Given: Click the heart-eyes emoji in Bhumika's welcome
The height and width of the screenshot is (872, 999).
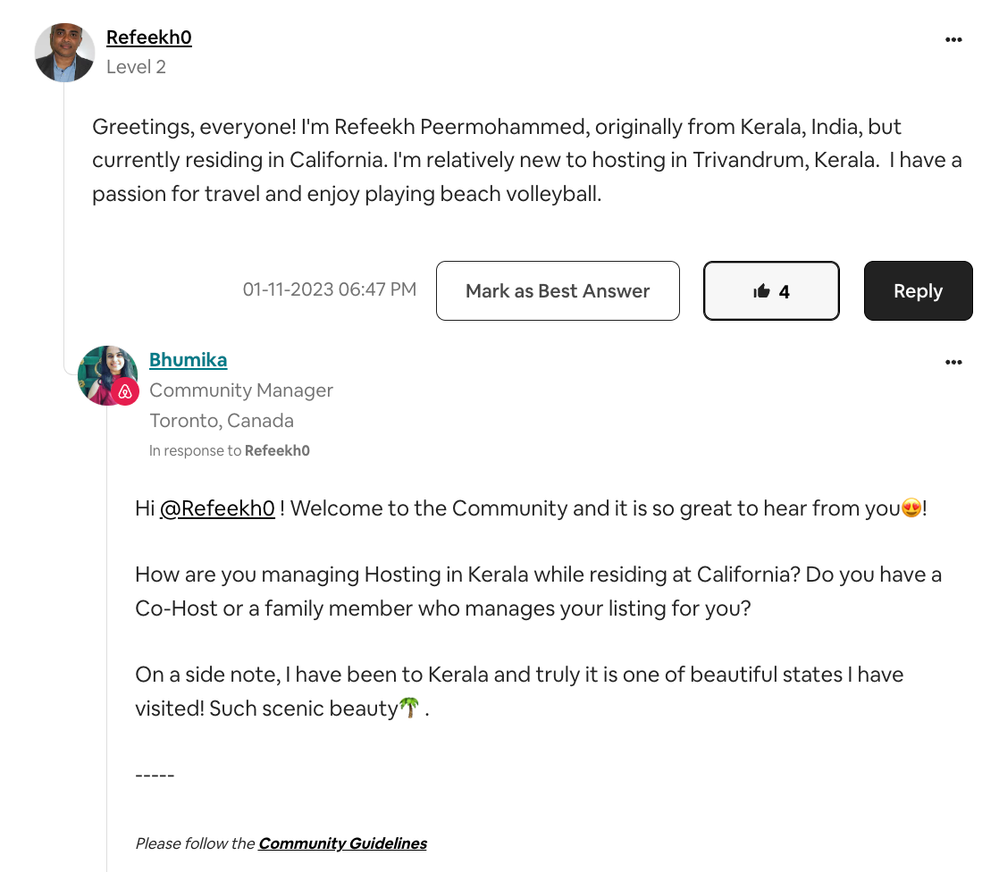Looking at the screenshot, I should 911,509.
